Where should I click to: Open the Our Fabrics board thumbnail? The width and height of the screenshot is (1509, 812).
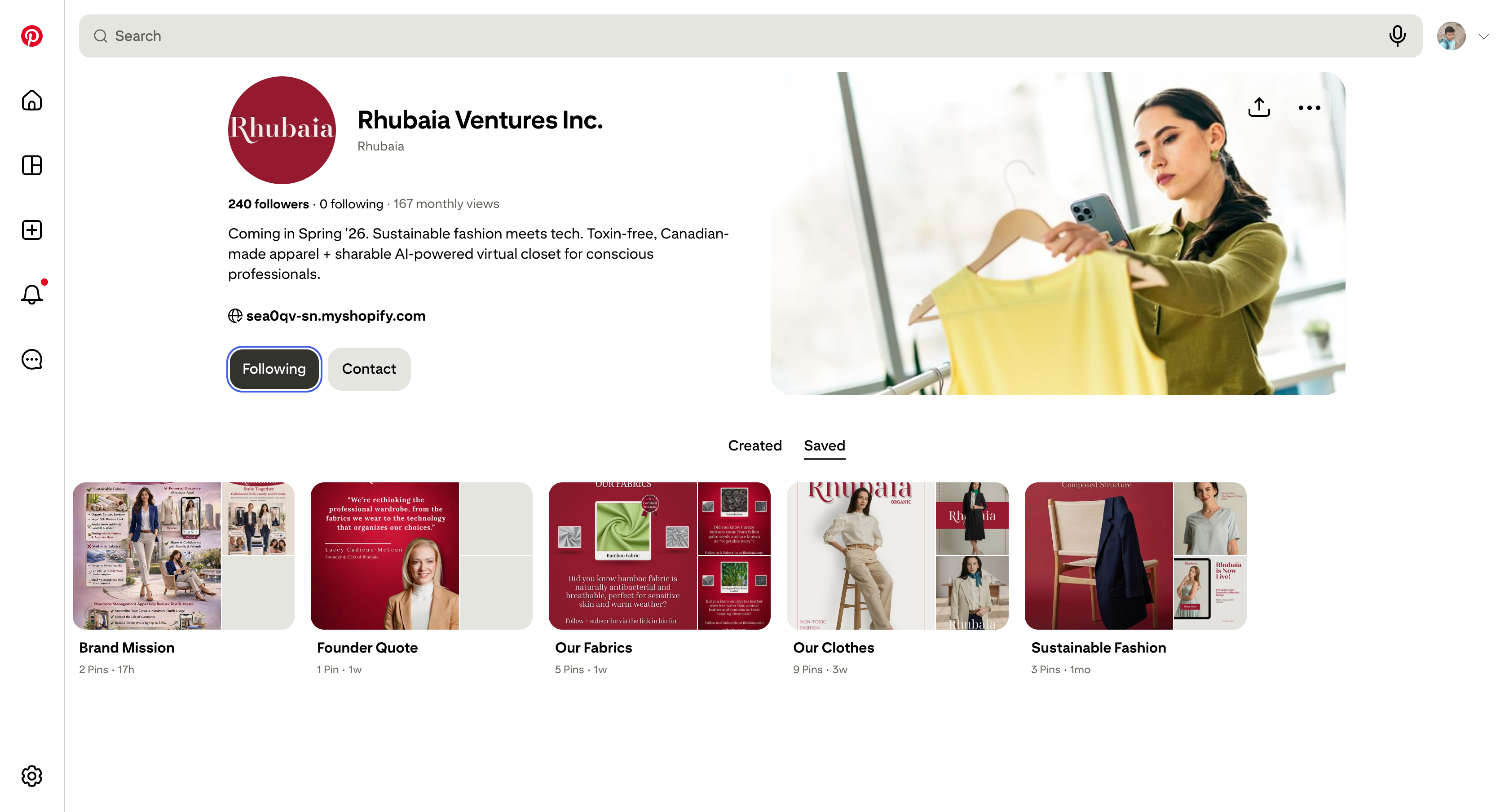coord(660,556)
